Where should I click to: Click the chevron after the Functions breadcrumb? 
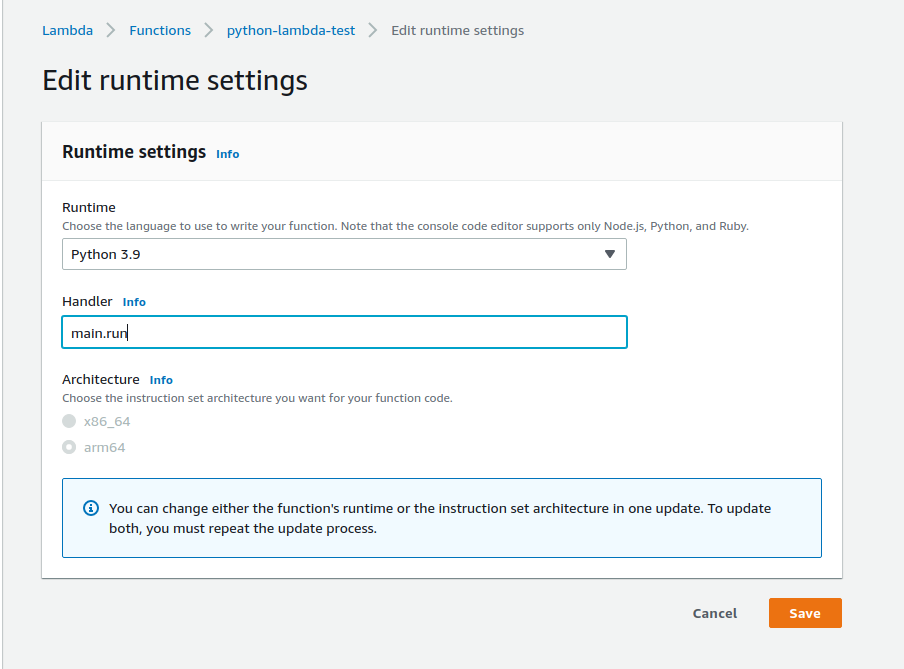pyautogui.click(x=209, y=30)
